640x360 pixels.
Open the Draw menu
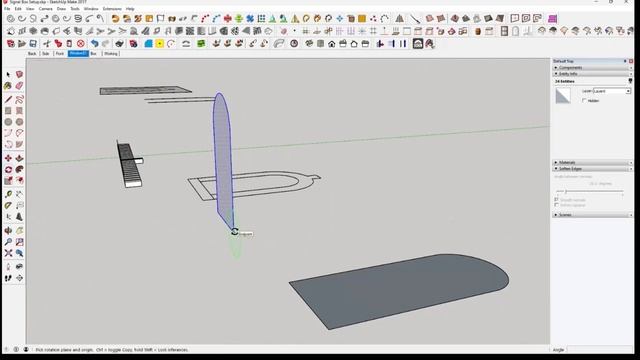[x=61, y=9]
